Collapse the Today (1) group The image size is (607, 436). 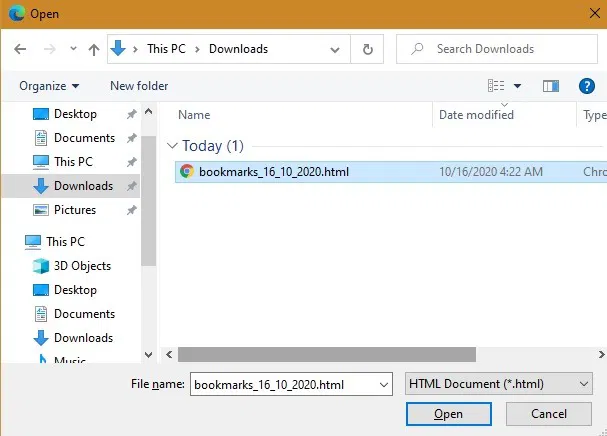point(172,146)
